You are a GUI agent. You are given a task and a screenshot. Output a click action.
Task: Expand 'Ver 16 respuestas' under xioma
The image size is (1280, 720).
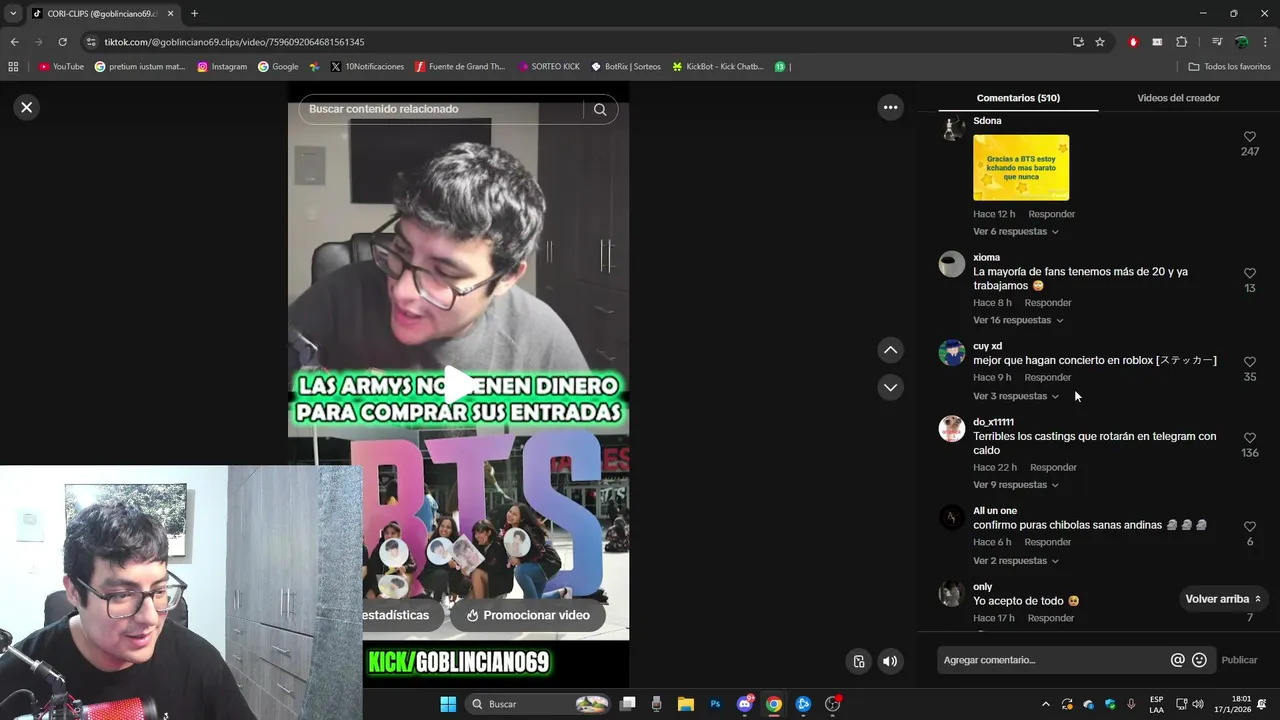[x=1018, y=321]
